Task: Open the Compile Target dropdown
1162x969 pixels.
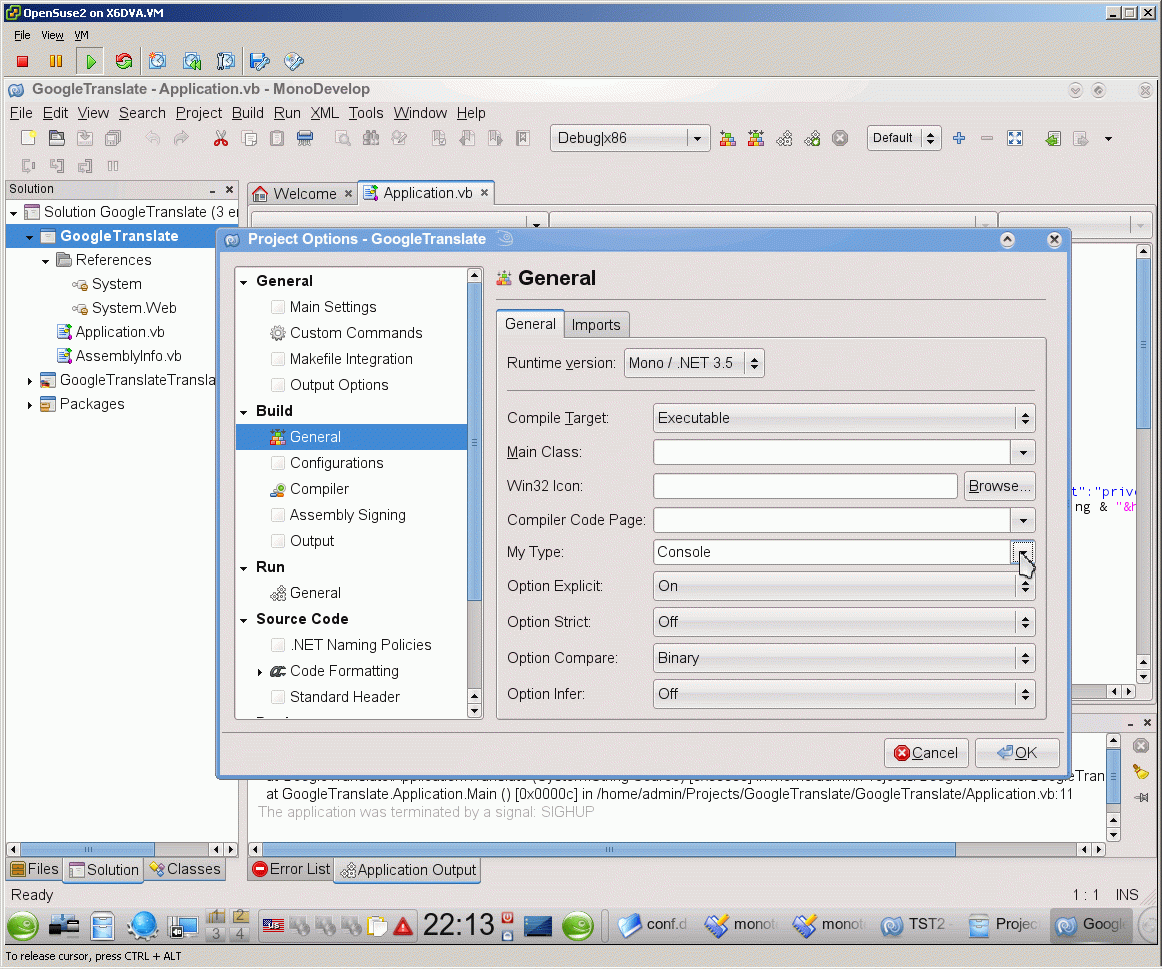Action: point(844,418)
